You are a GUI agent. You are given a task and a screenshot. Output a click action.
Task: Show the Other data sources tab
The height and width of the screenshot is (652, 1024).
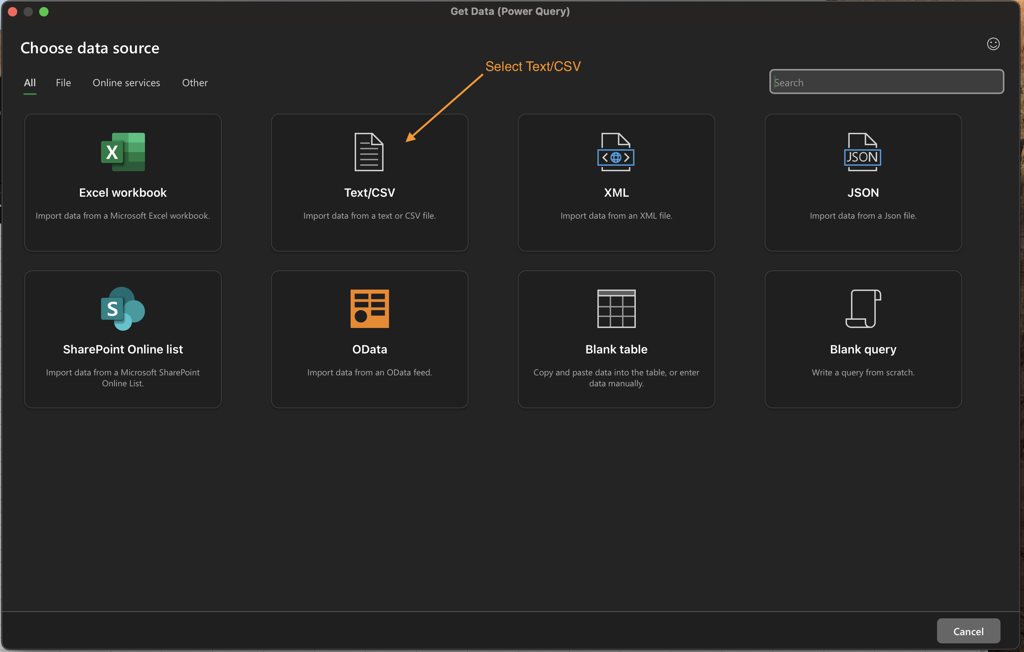195,83
